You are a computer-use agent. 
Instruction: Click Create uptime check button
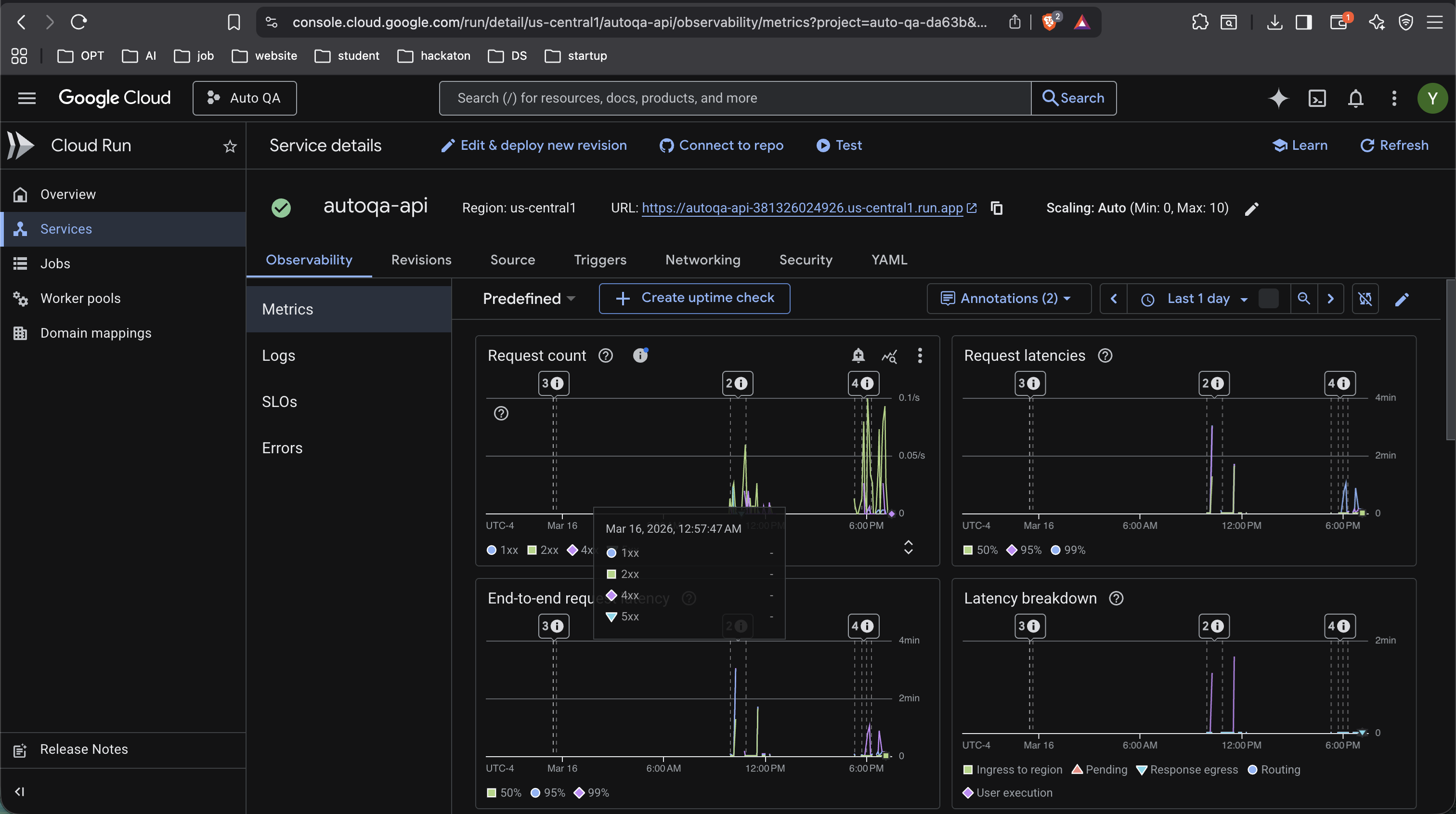click(x=694, y=298)
